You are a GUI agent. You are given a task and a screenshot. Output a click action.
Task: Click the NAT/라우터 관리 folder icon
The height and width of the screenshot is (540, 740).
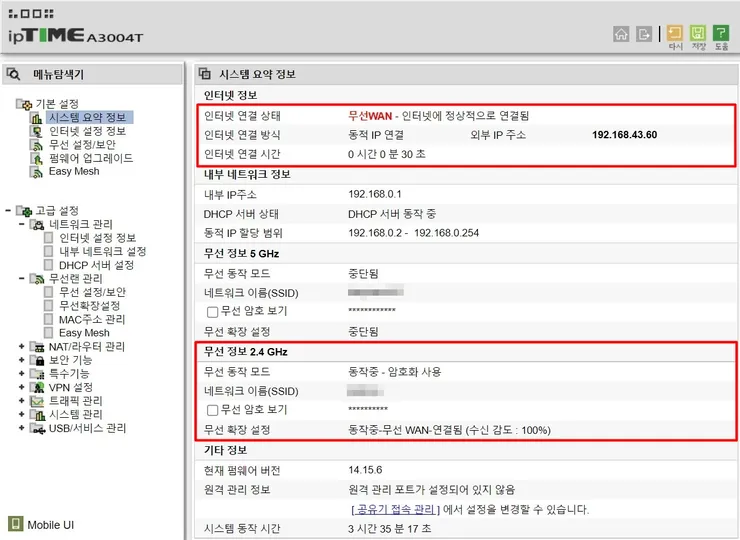pyautogui.click(x=37, y=347)
